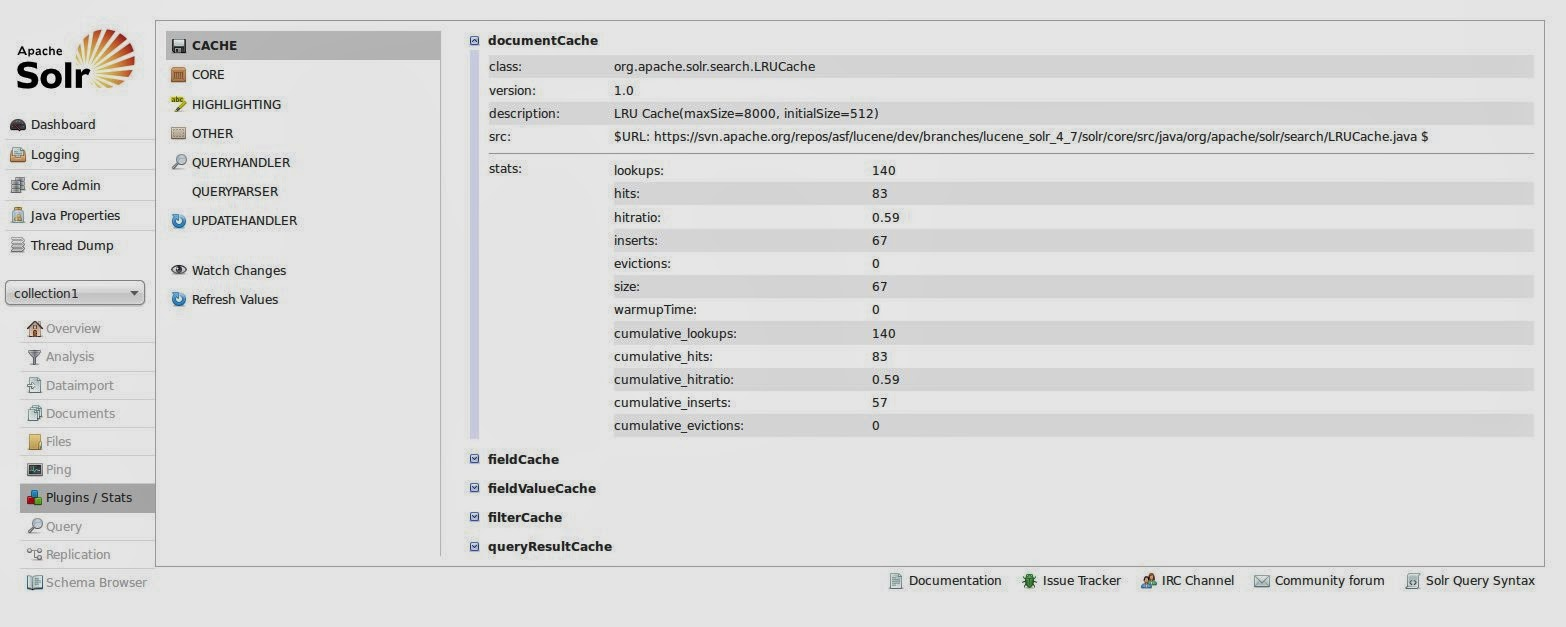Open the Documents page
Viewport: 1566px width, 627px height.
80,413
